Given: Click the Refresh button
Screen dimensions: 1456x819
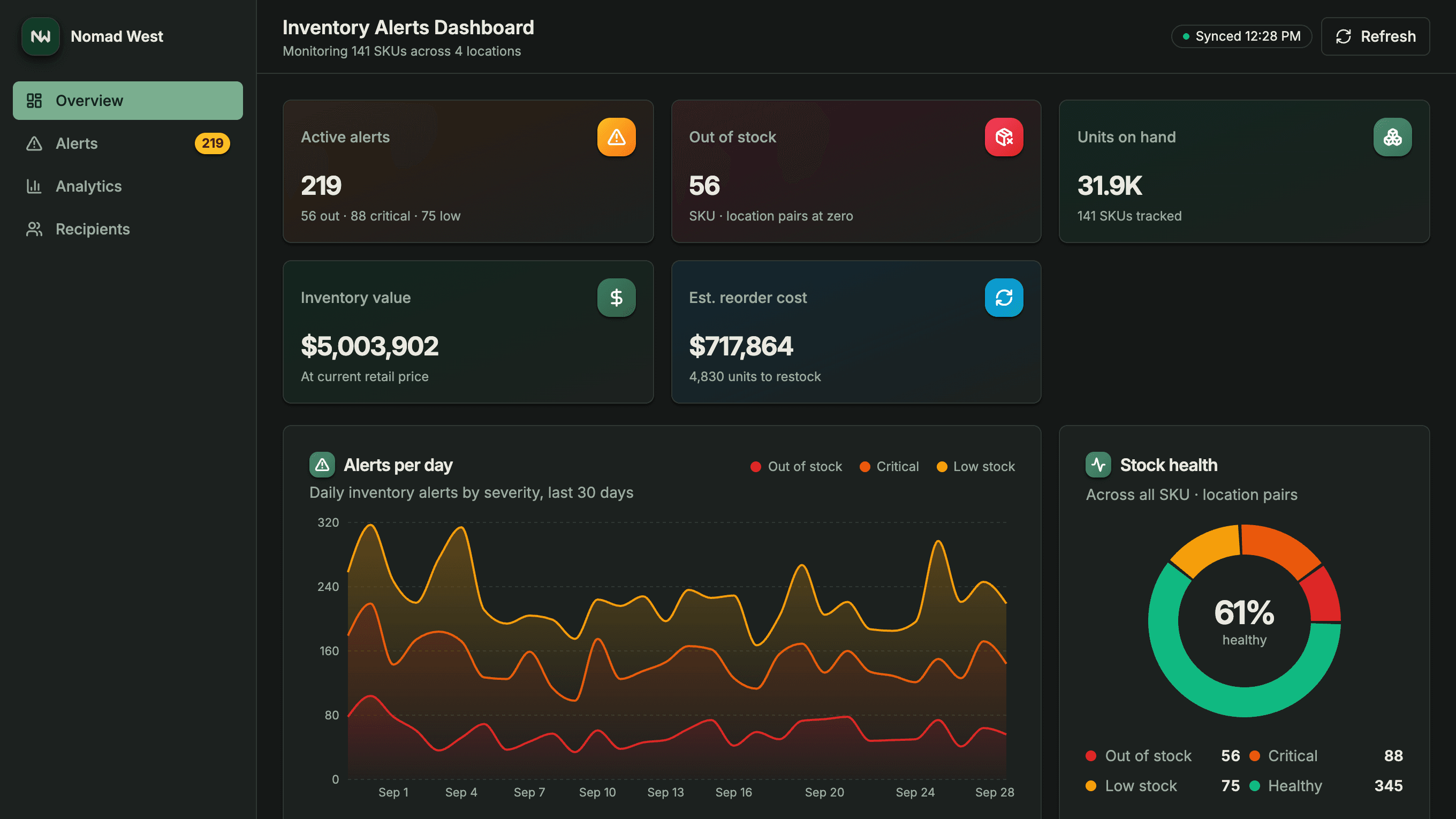Looking at the screenshot, I should tap(1375, 36).
